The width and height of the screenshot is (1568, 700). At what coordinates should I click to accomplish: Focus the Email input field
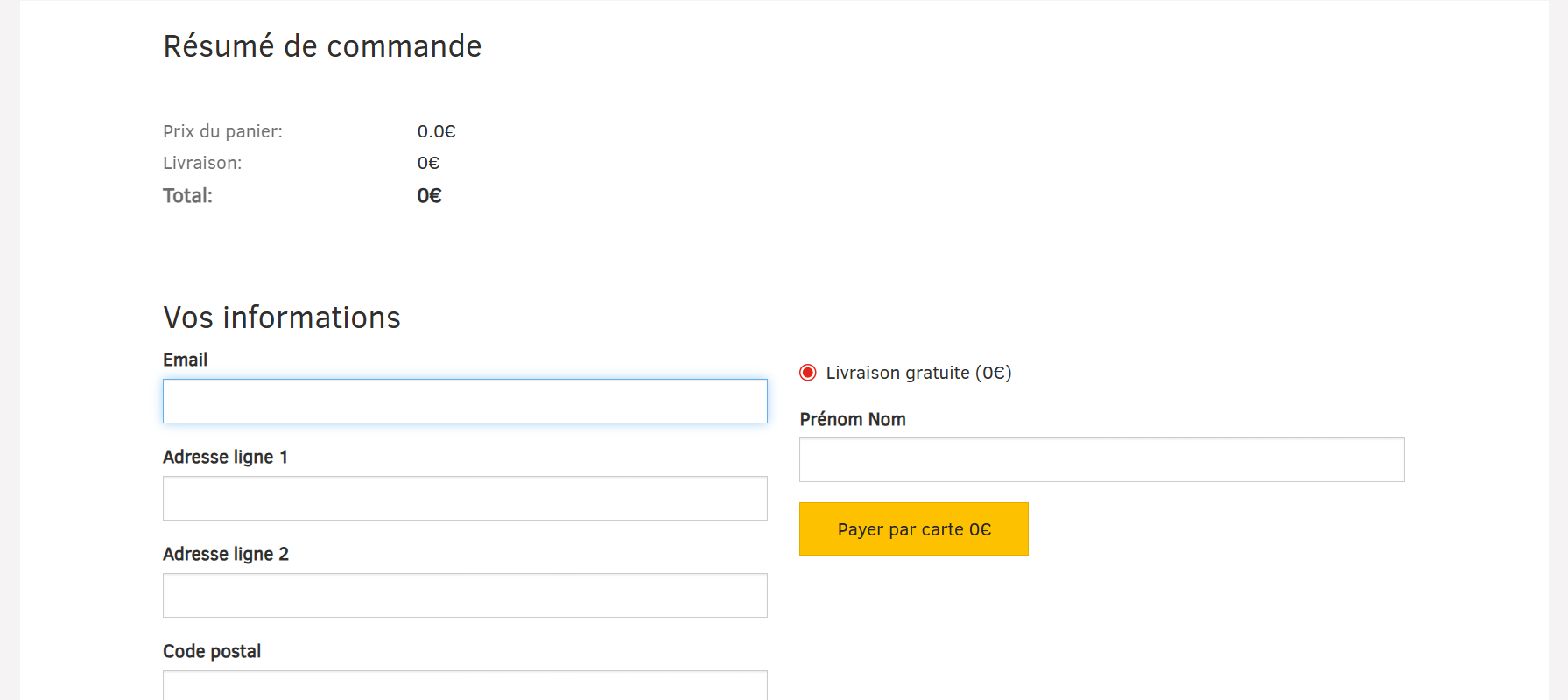coord(465,402)
